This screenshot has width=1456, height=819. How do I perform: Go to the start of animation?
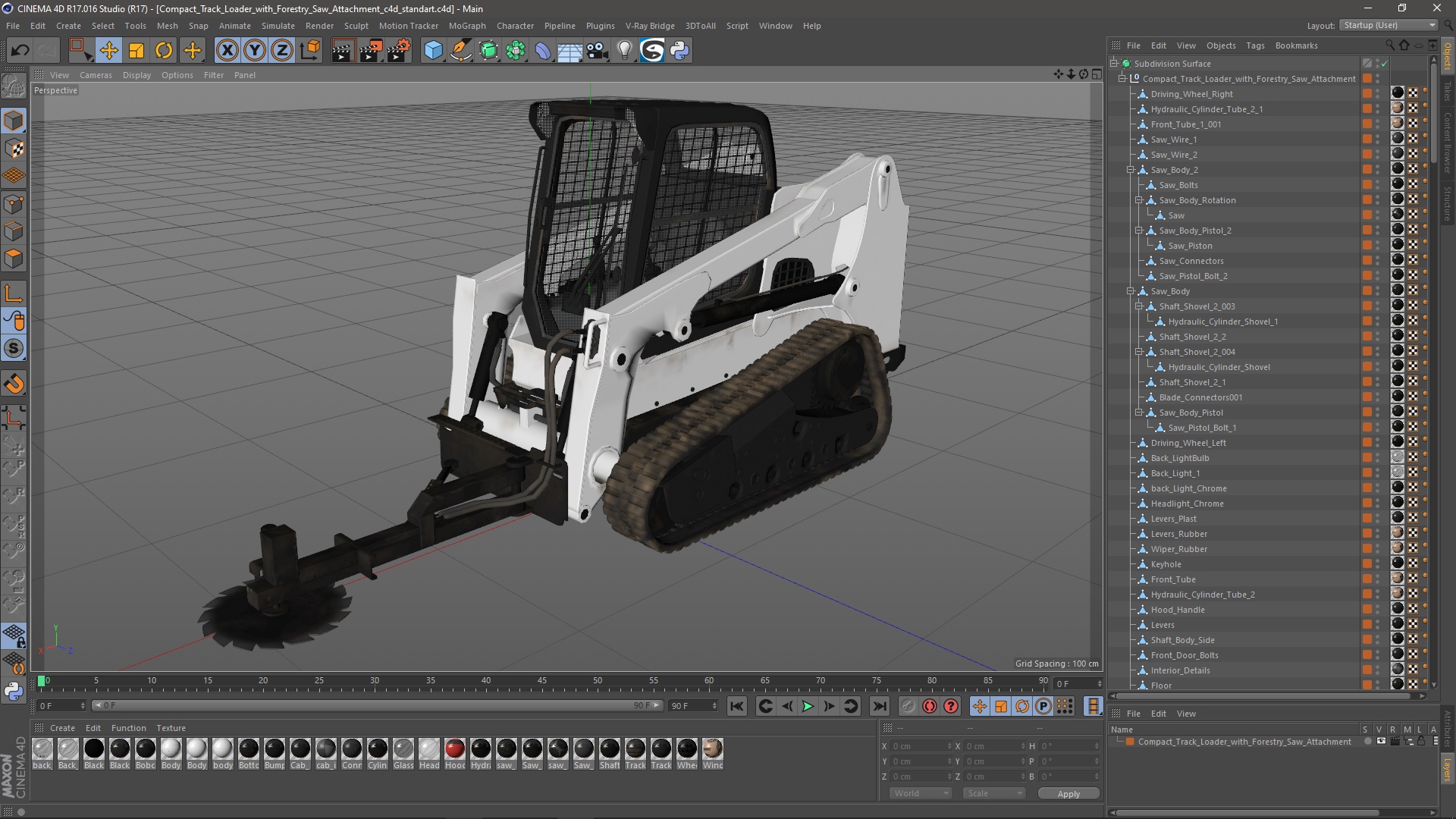(x=736, y=706)
